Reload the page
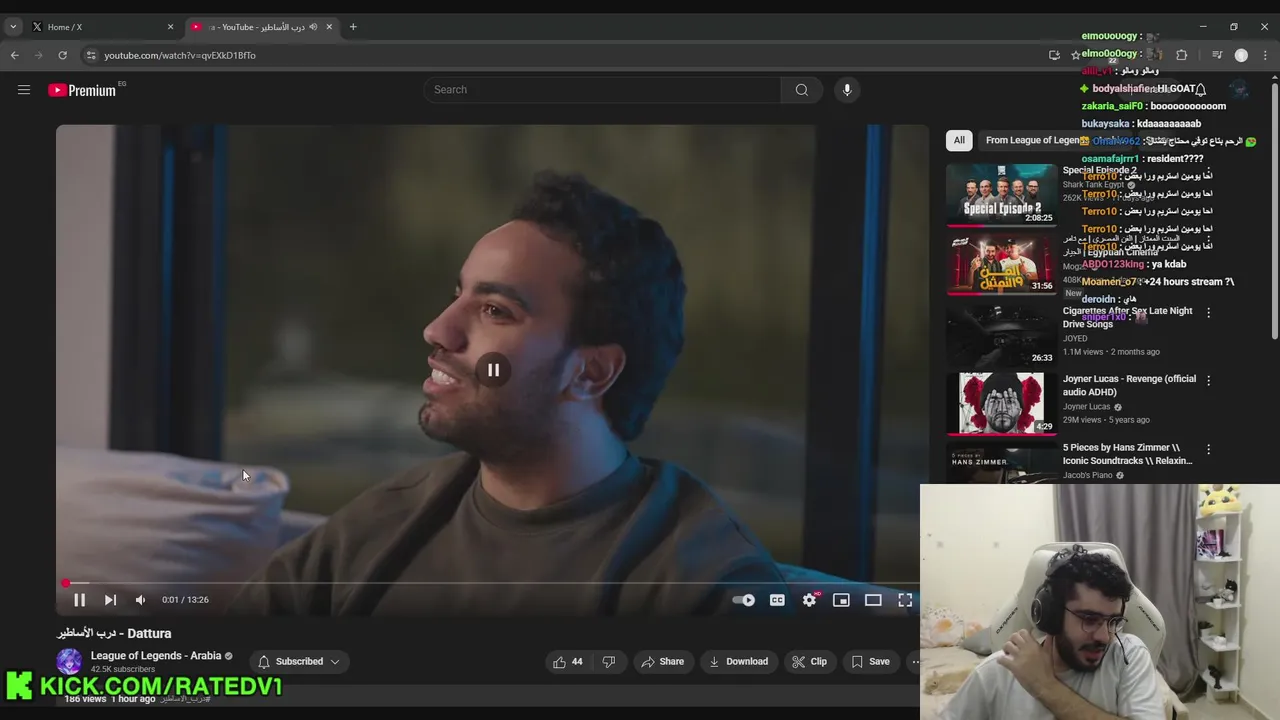This screenshot has height=720, width=1280. point(62,55)
